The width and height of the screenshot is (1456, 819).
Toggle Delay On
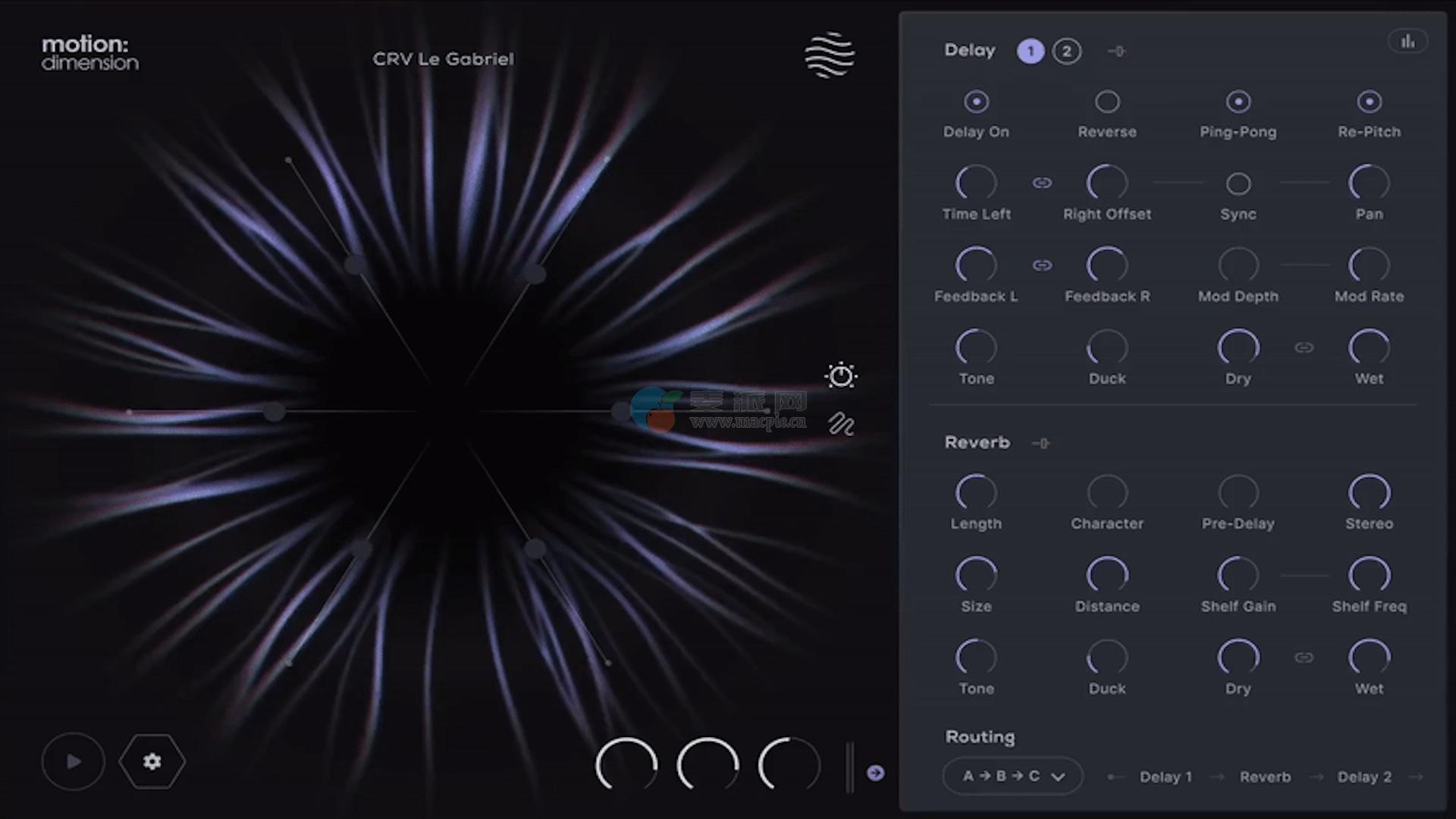pyautogui.click(x=976, y=102)
